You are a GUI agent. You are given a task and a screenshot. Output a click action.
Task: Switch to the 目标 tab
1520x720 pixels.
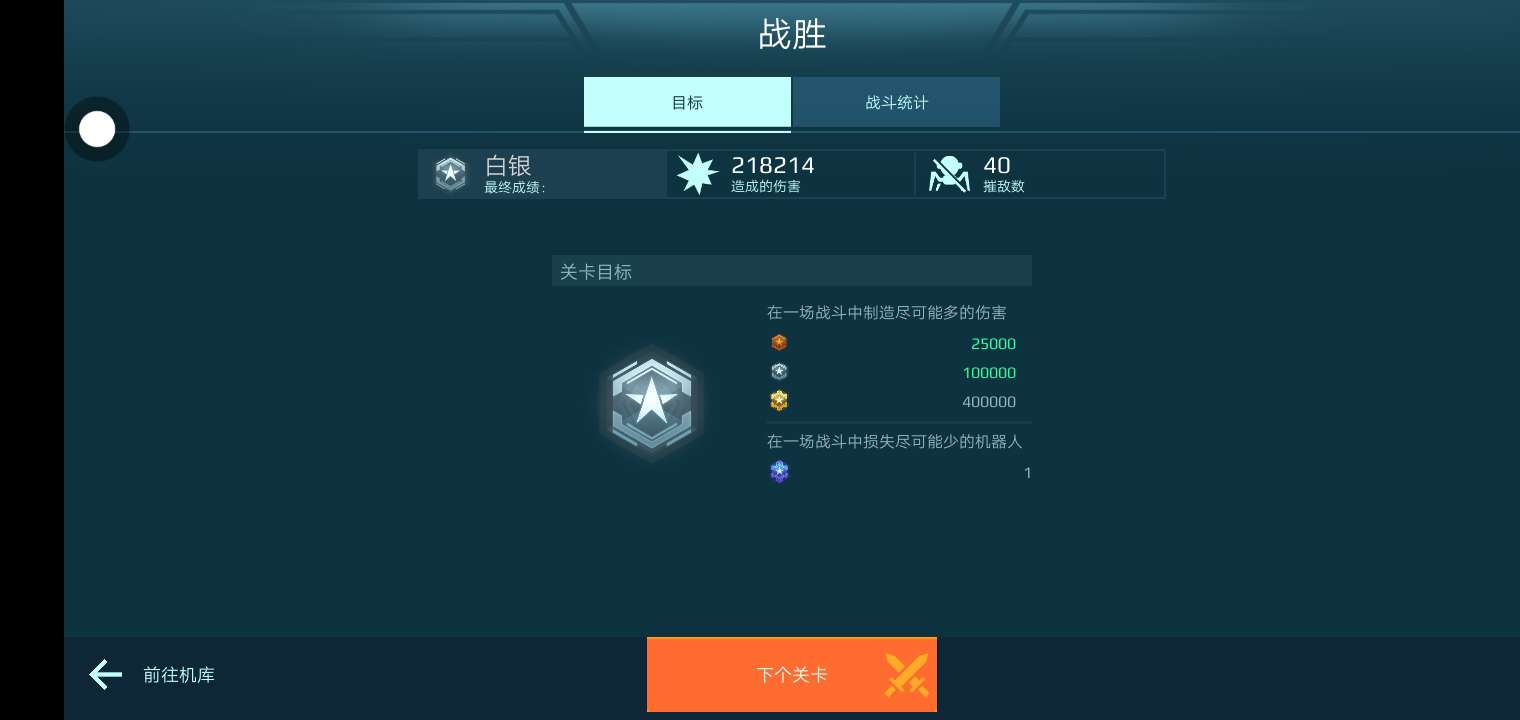pos(687,102)
